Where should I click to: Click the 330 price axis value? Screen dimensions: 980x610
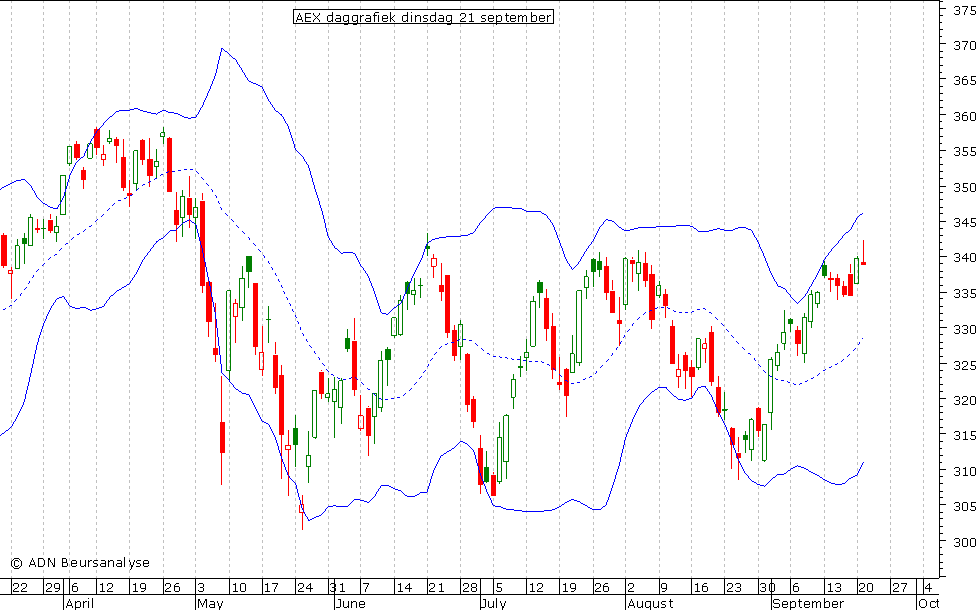[964, 329]
